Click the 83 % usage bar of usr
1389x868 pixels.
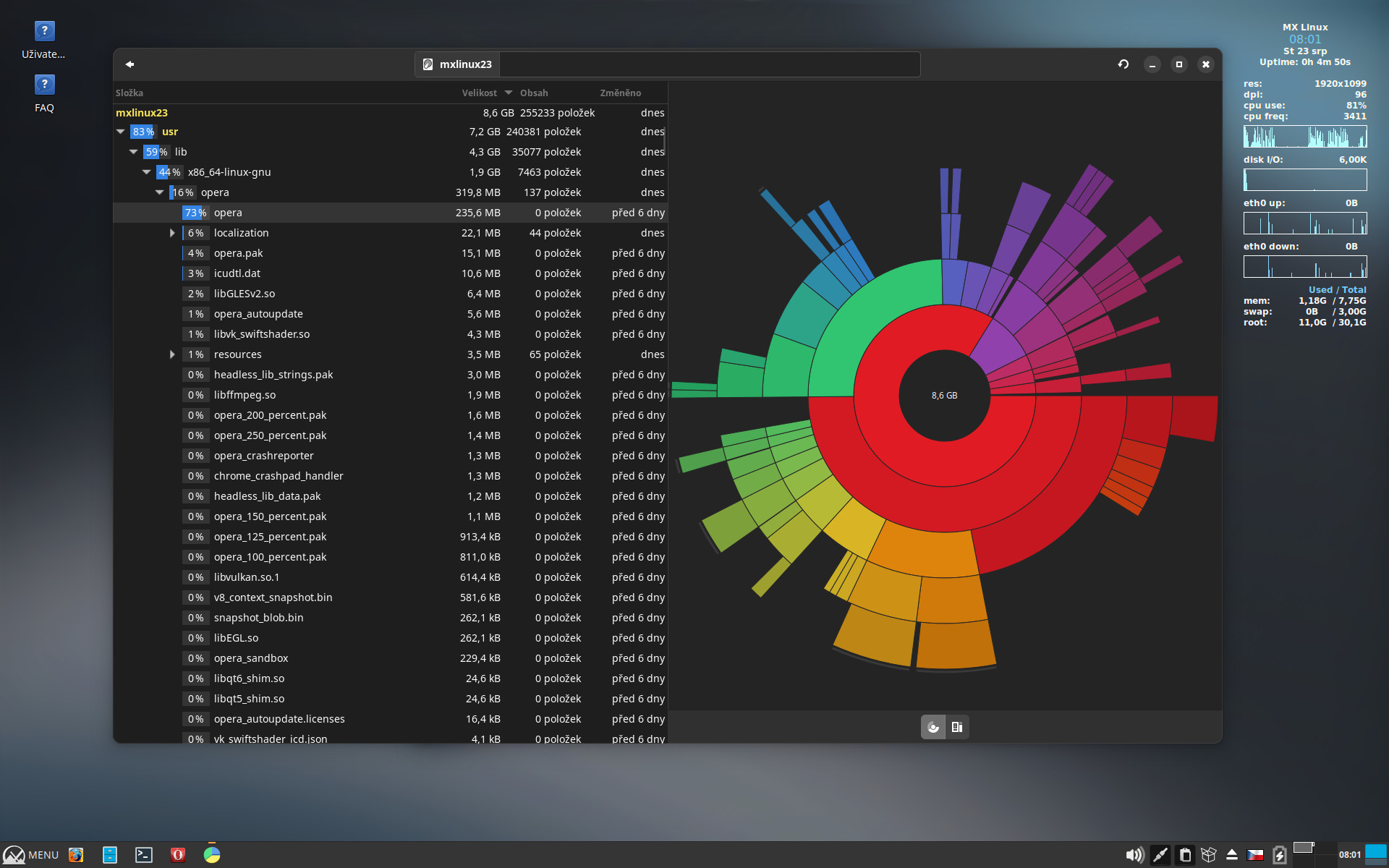(143, 132)
